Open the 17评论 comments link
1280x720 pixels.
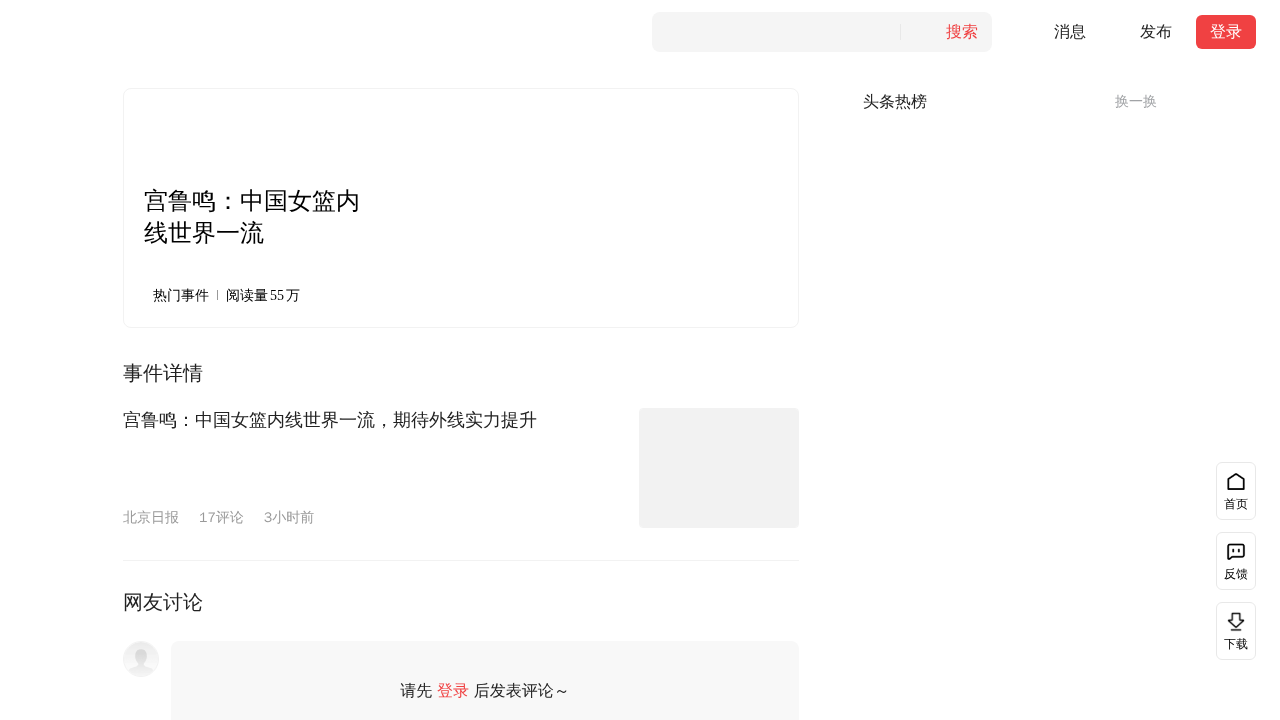[x=221, y=517]
